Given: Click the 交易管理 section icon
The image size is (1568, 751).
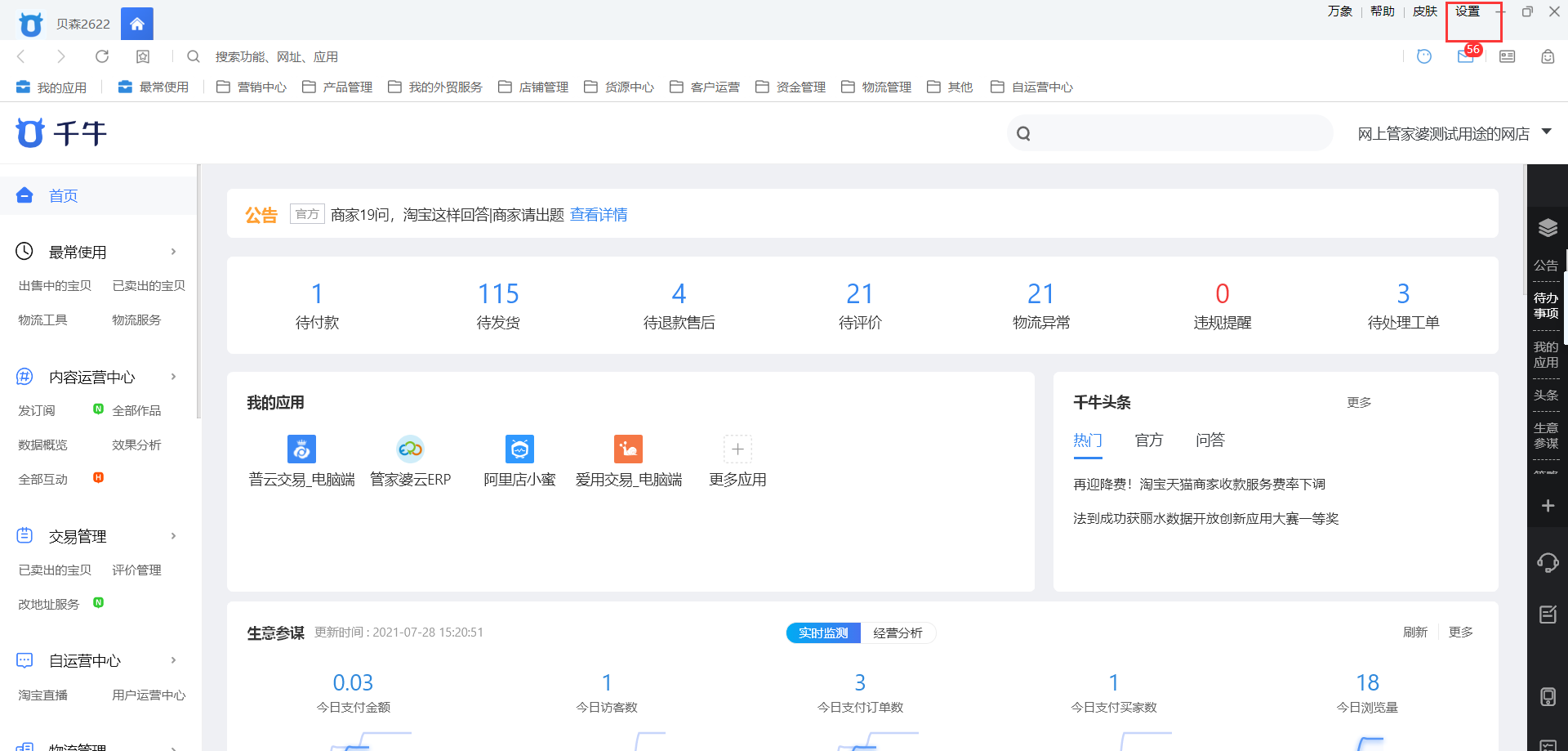Looking at the screenshot, I should tap(24, 535).
